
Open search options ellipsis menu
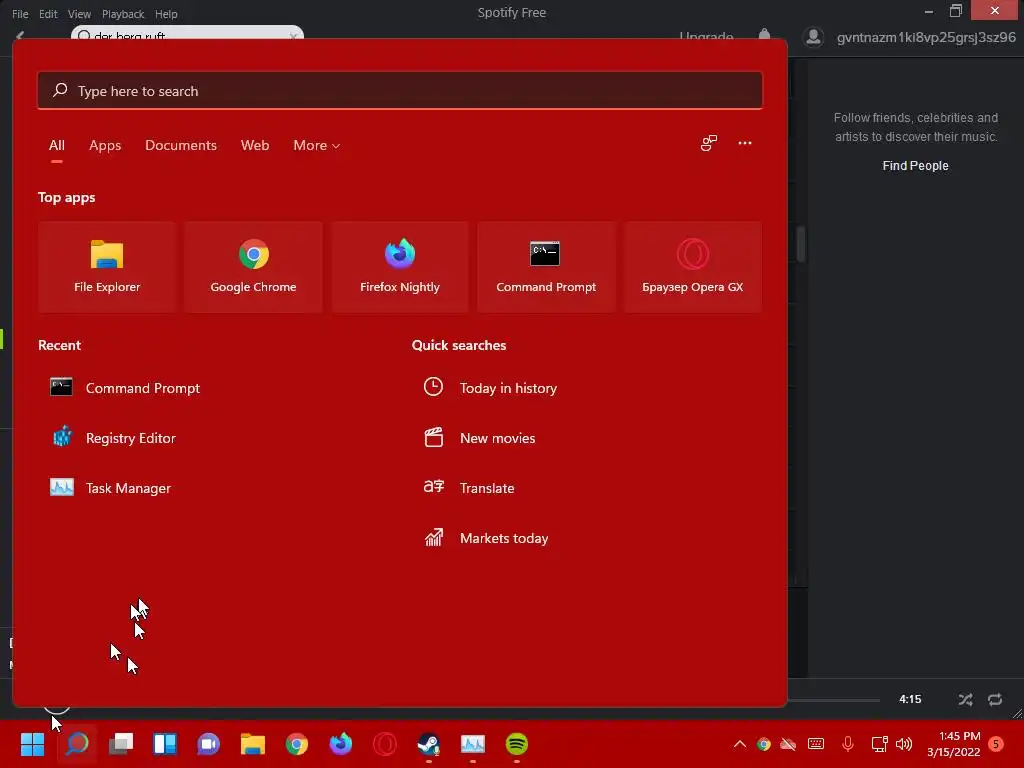point(744,143)
